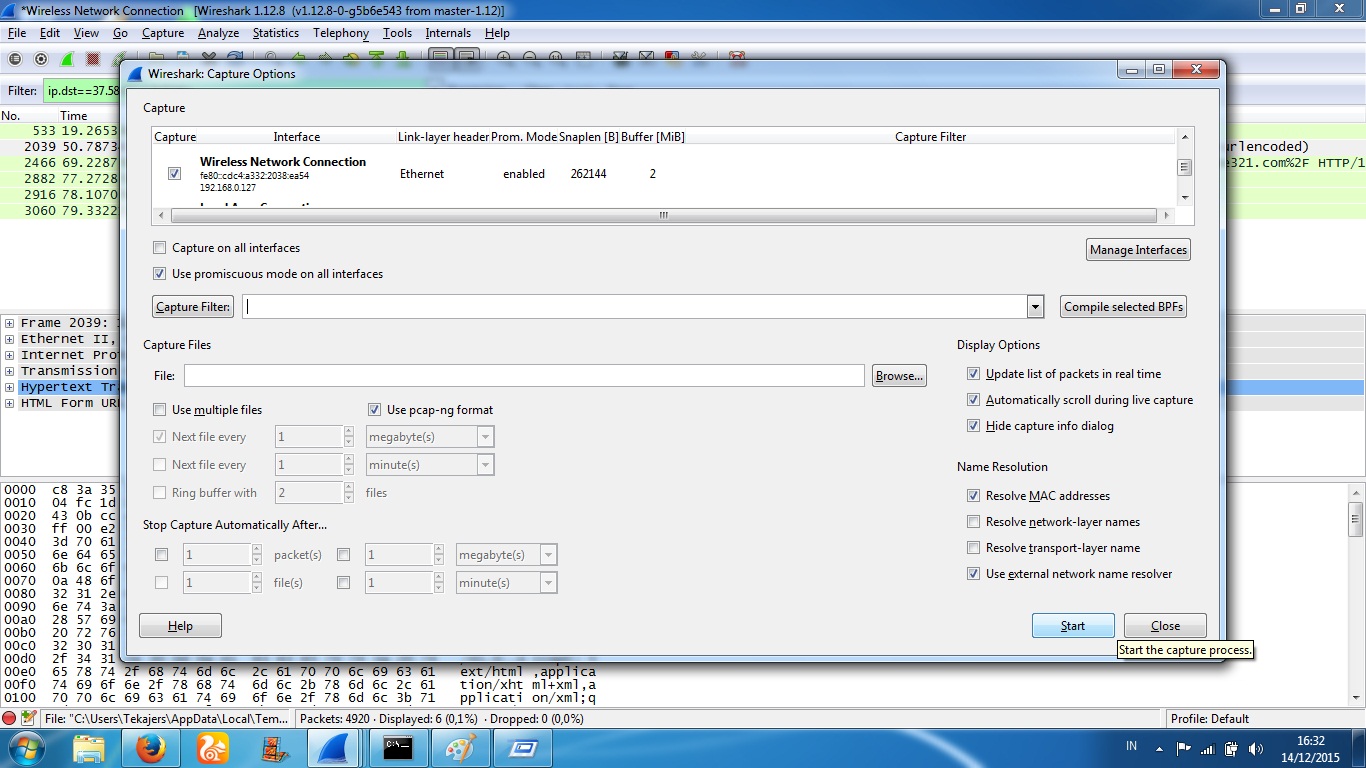This screenshot has height=768, width=1366.
Task: Open the Windows Start menu orb
Action: [26, 747]
